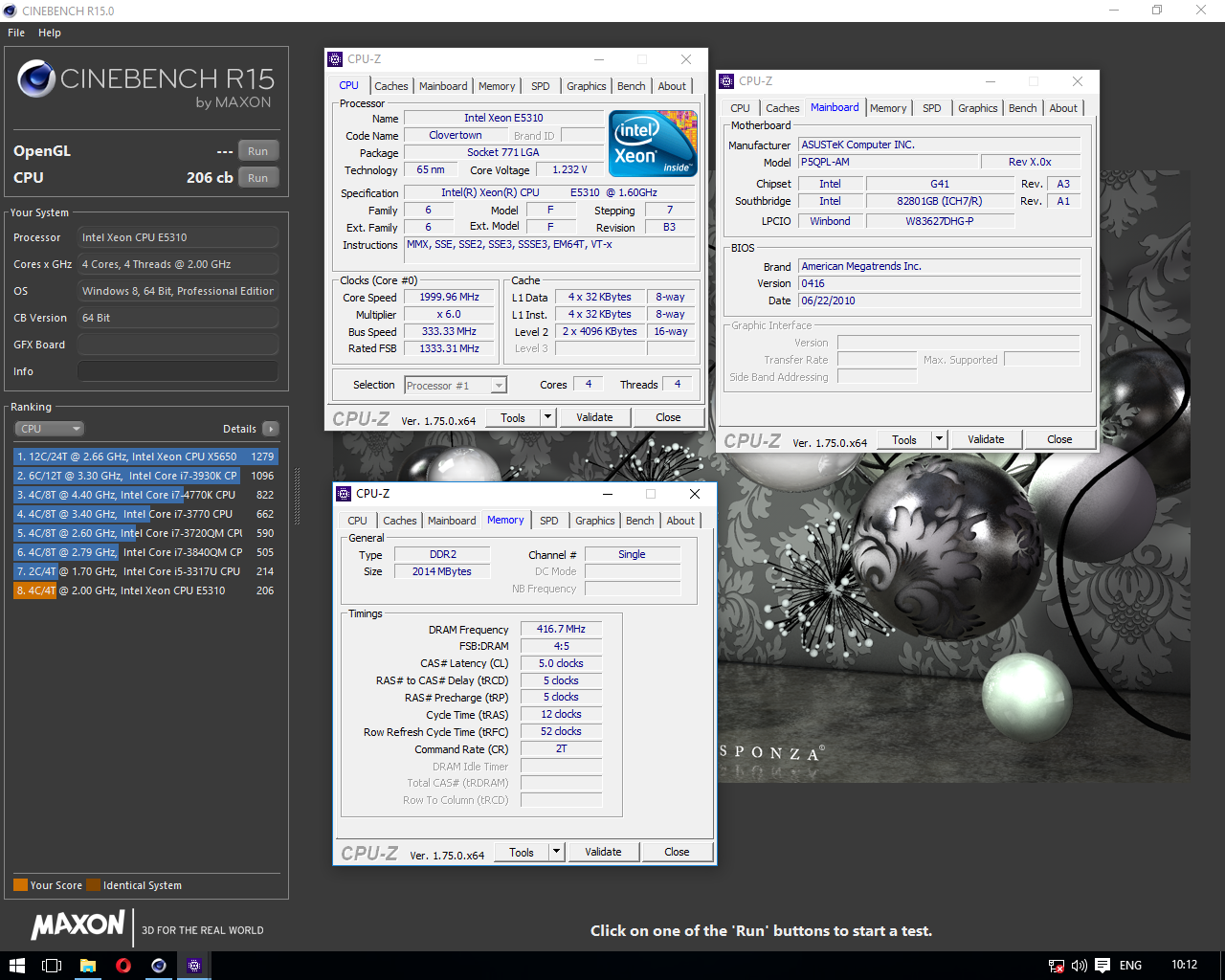Open the Help menu in Cinebench
The image size is (1225, 980).
tap(50, 33)
